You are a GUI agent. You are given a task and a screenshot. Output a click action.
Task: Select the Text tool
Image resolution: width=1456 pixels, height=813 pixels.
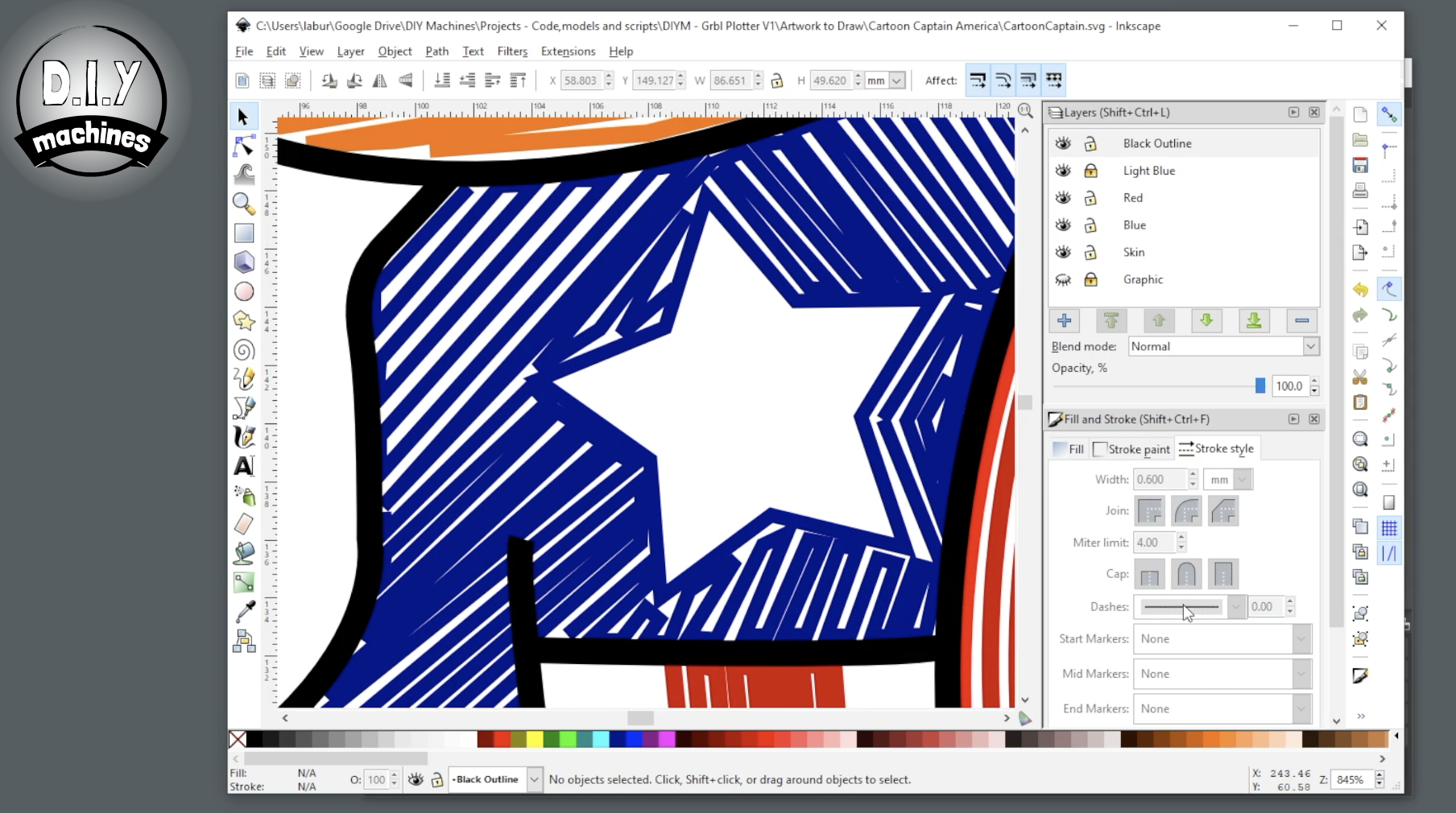point(243,465)
